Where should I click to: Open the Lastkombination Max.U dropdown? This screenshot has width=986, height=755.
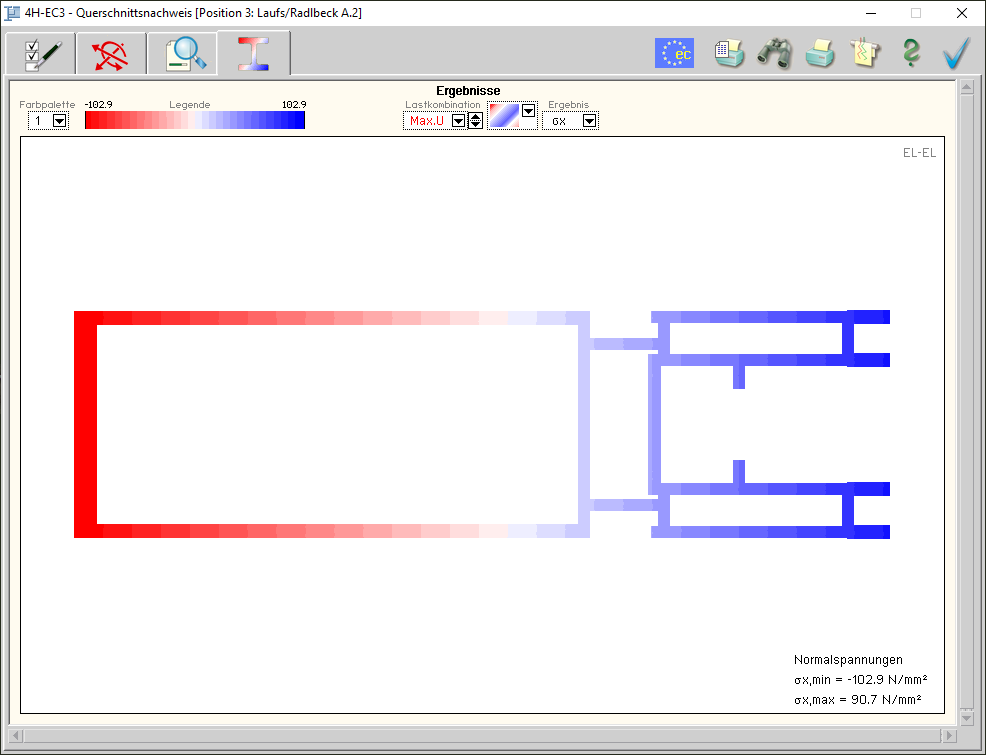pyautogui.click(x=458, y=121)
